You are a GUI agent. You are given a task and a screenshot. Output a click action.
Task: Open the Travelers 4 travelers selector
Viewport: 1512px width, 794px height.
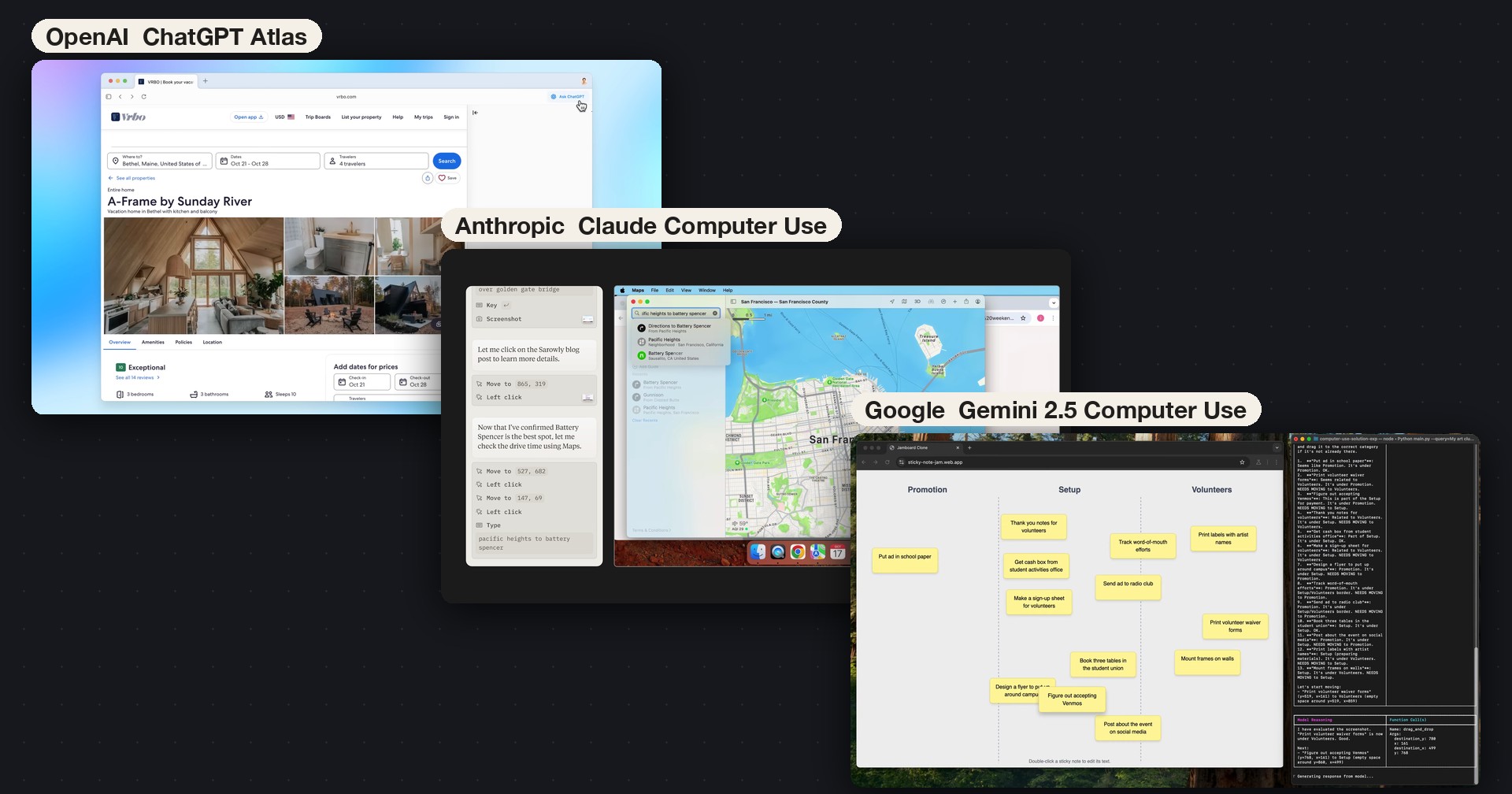tap(376, 161)
